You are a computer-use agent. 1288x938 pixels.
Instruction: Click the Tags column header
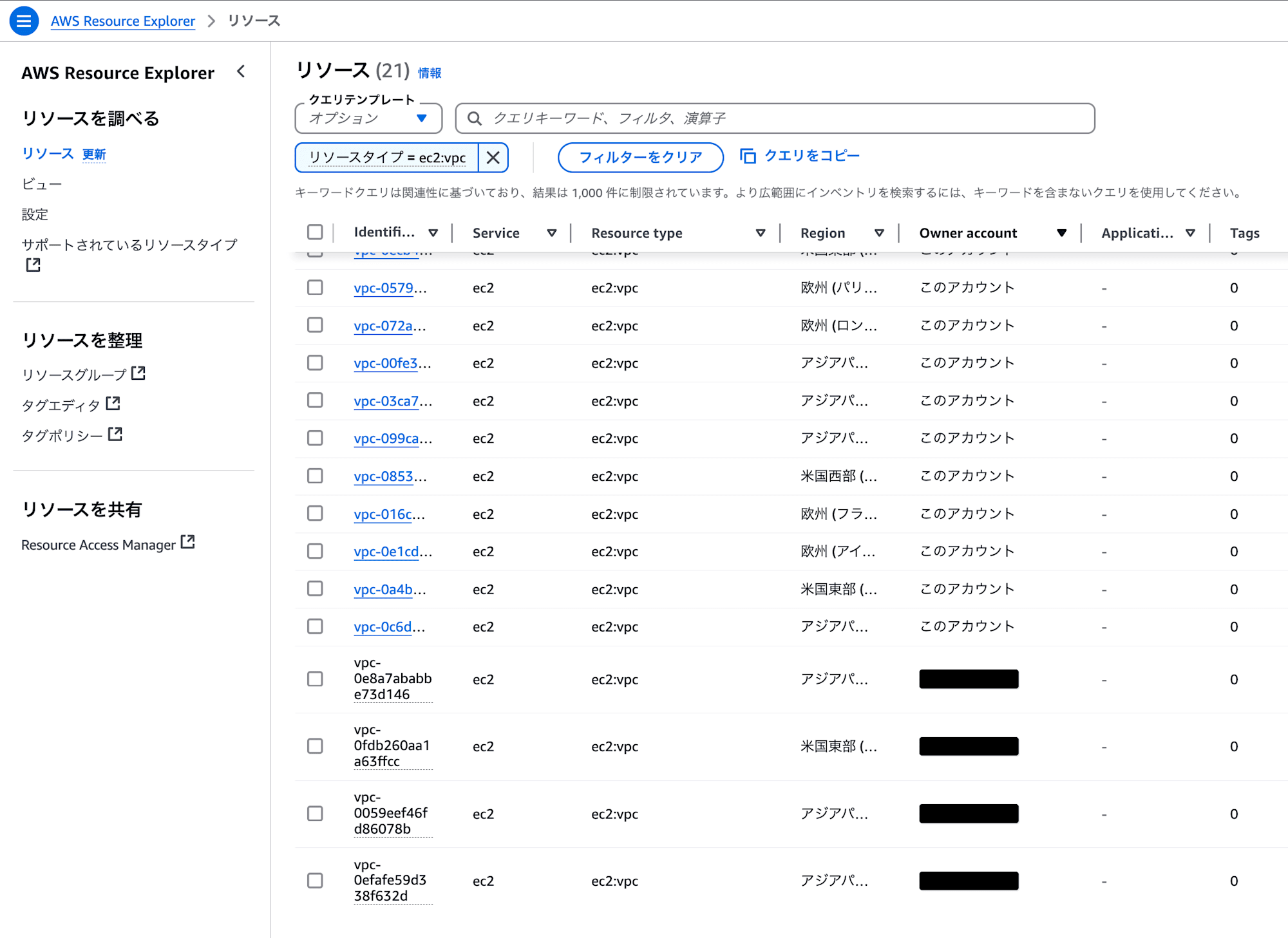(1244, 233)
